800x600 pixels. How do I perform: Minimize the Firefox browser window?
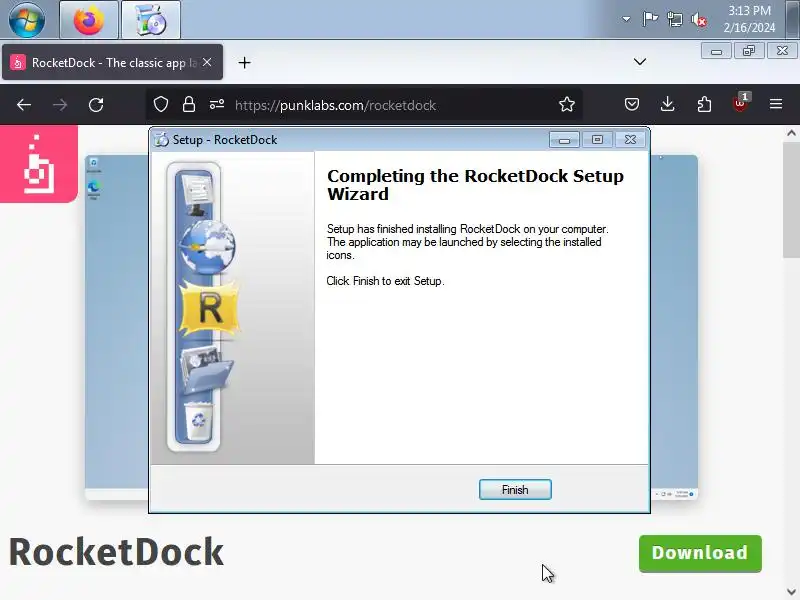pyautogui.click(x=716, y=51)
